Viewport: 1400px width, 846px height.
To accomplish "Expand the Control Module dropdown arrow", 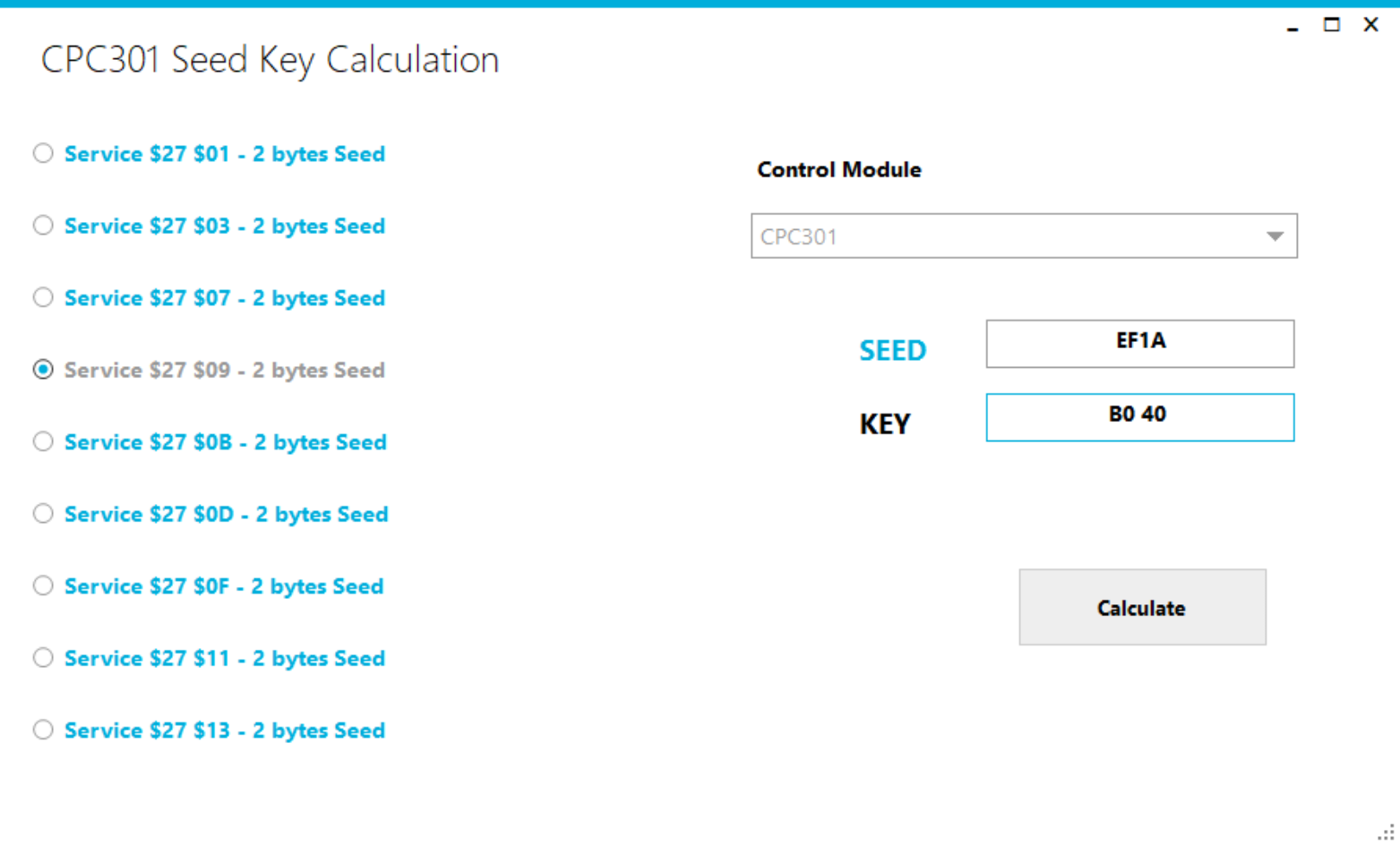I will click(x=1275, y=236).
